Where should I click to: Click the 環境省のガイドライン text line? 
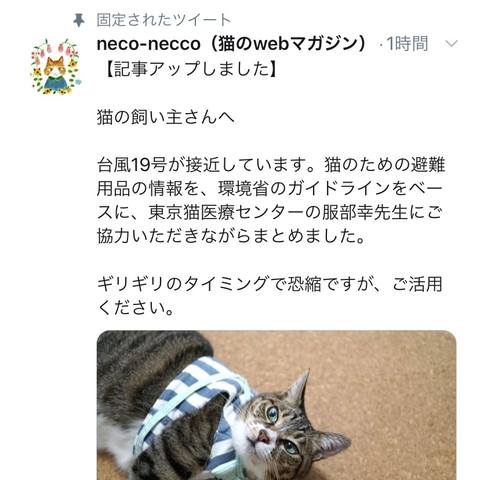tap(270, 189)
